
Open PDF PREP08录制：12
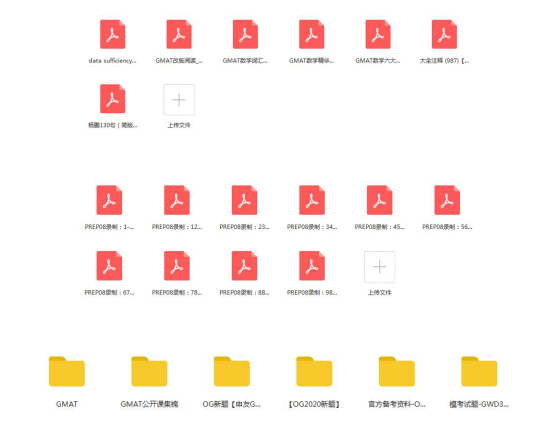point(177,200)
